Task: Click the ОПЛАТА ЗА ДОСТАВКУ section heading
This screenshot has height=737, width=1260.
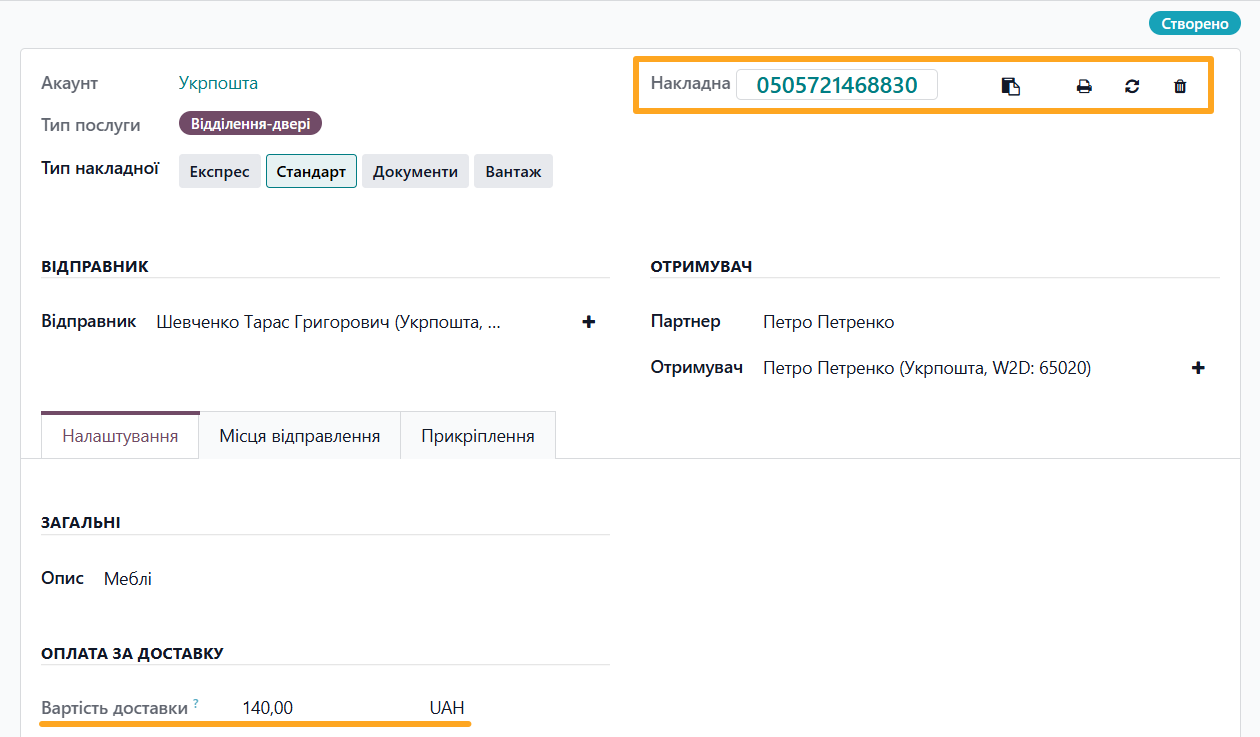Action: [x=132, y=653]
